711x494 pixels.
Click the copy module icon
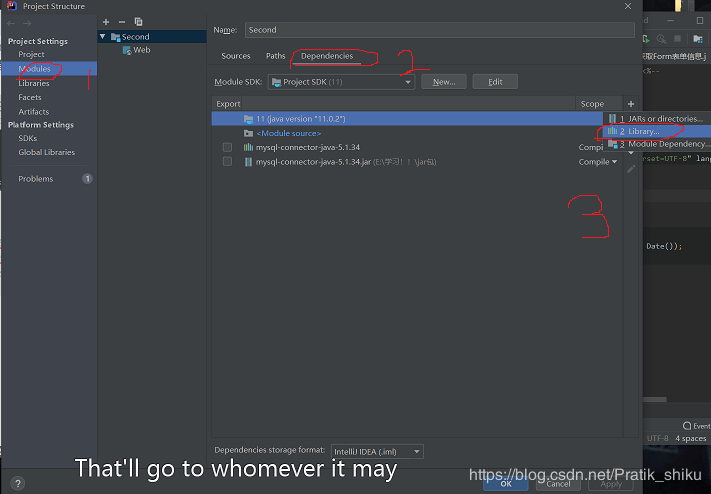click(x=138, y=22)
